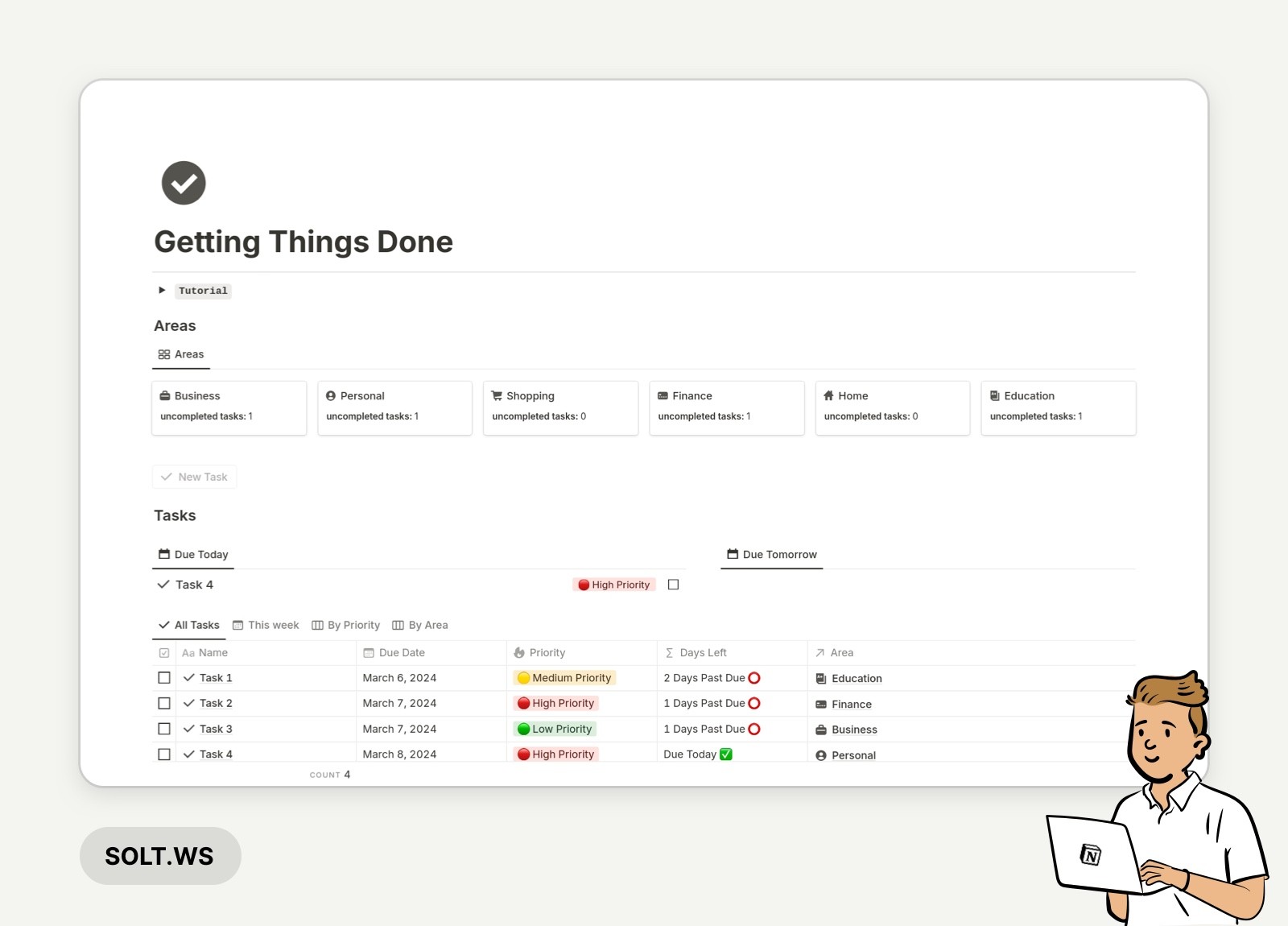Image resolution: width=1288 pixels, height=926 pixels.
Task: Click the calendar icon next to Due Today
Action: pos(163,553)
